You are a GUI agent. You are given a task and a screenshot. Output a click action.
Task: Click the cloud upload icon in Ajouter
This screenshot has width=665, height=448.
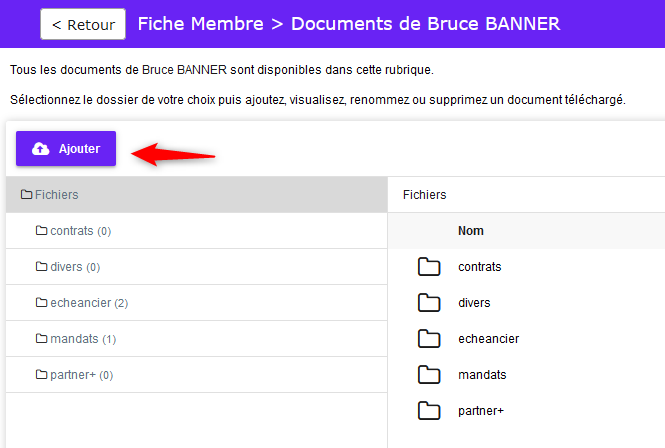(x=41, y=148)
